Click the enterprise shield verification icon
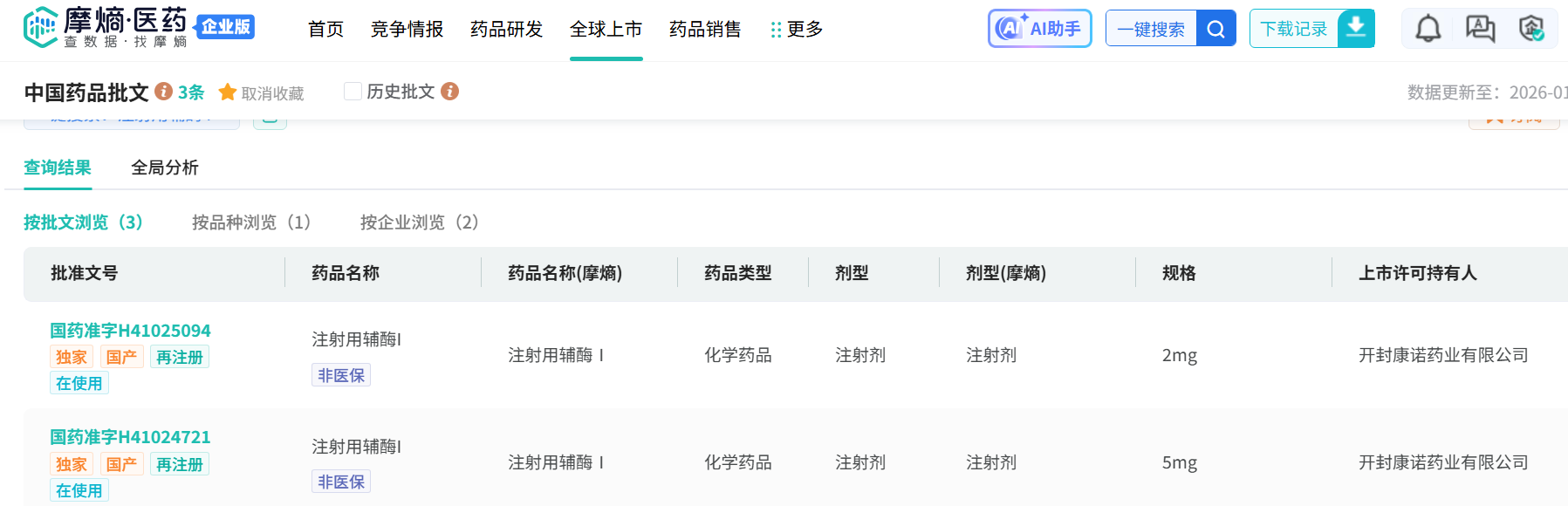 [1531, 29]
